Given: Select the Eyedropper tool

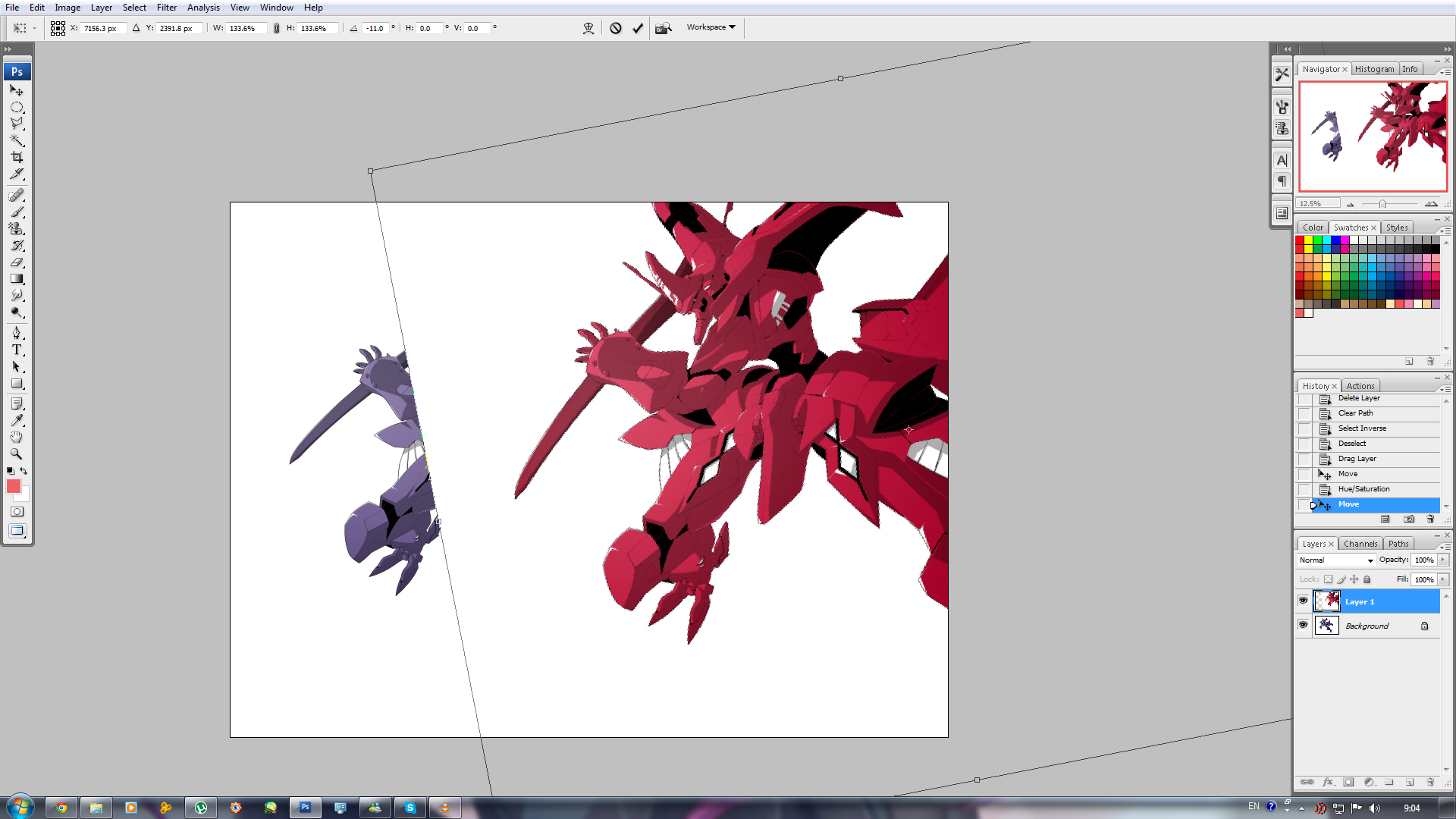Looking at the screenshot, I should click(x=16, y=420).
